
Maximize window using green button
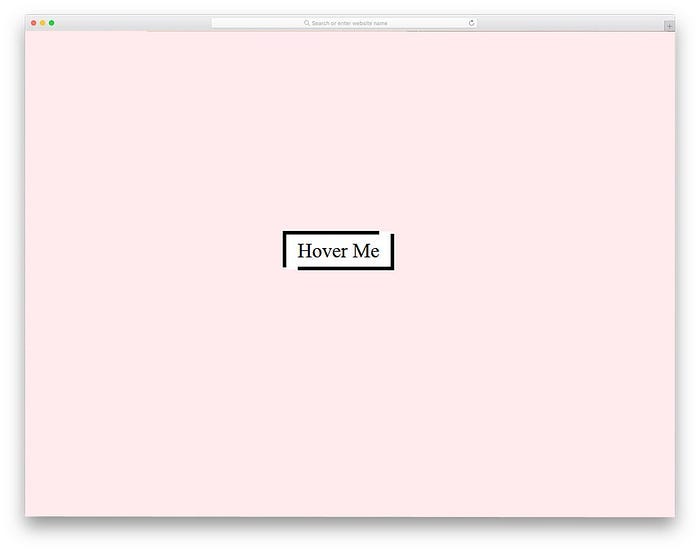[52, 23]
